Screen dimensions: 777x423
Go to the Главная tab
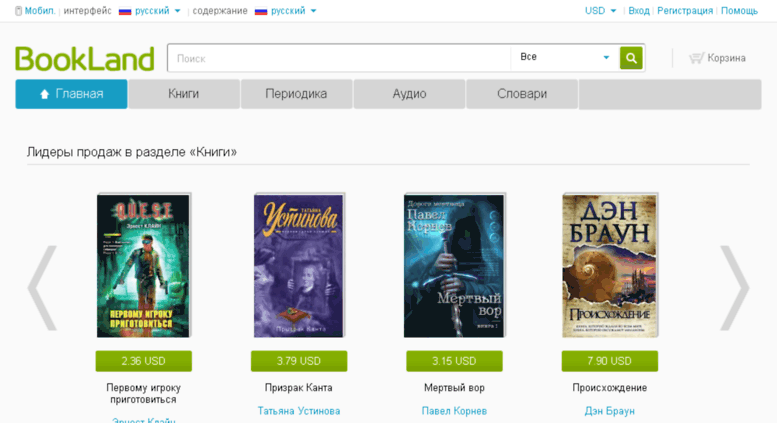[x=71, y=94]
